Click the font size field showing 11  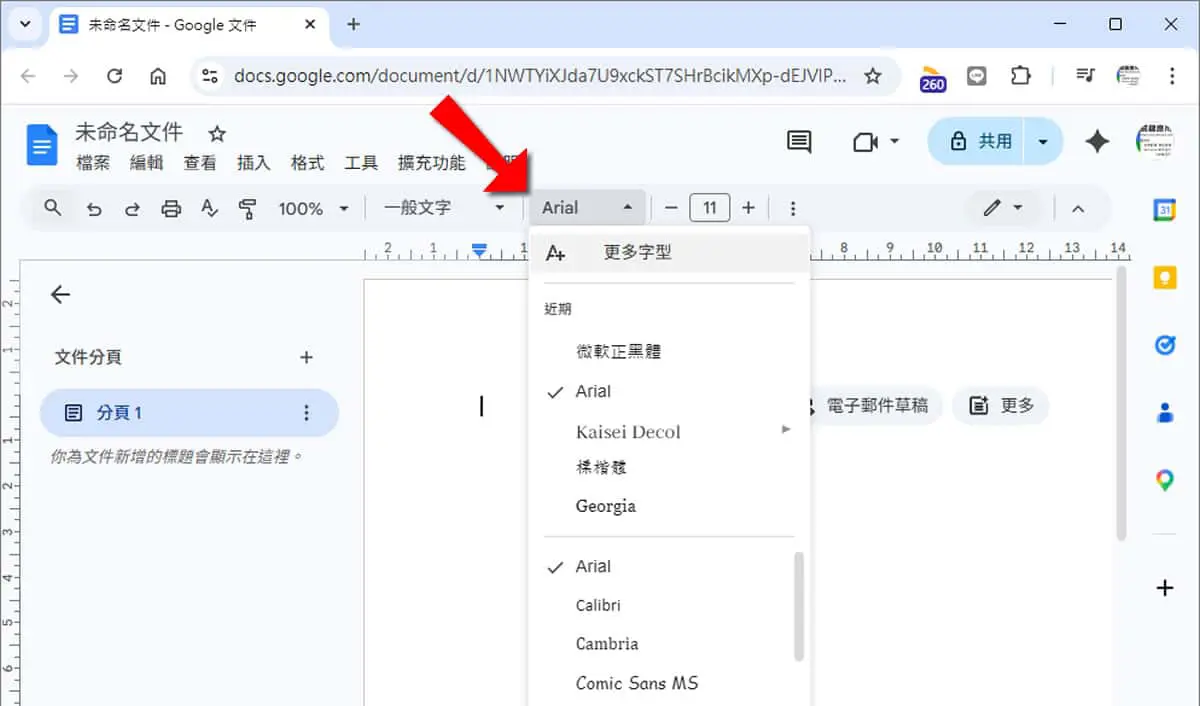point(710,208)
